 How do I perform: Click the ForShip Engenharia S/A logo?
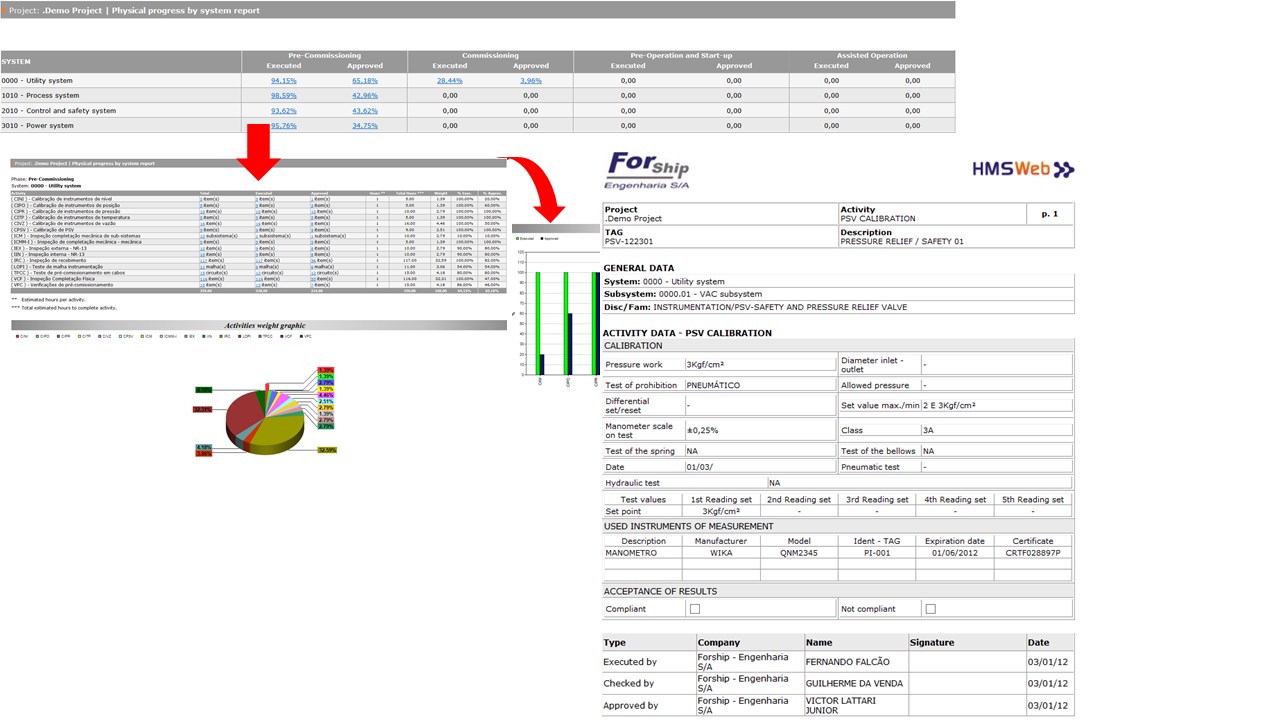pos(647,171)
